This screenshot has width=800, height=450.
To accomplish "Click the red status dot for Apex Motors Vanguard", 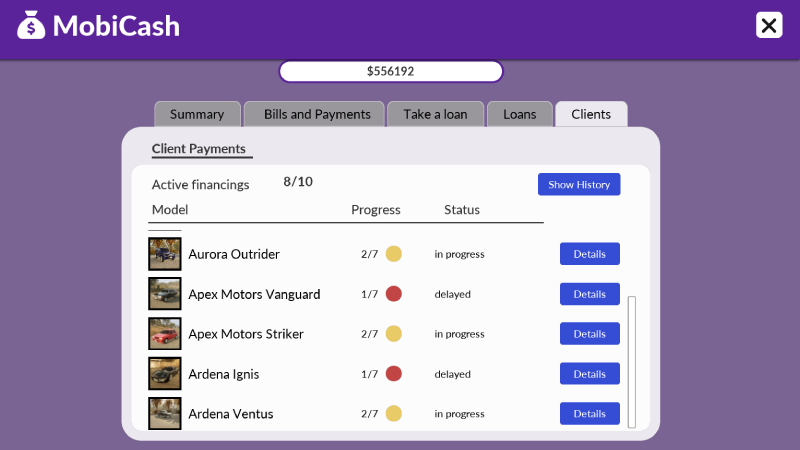I will 394,294.
